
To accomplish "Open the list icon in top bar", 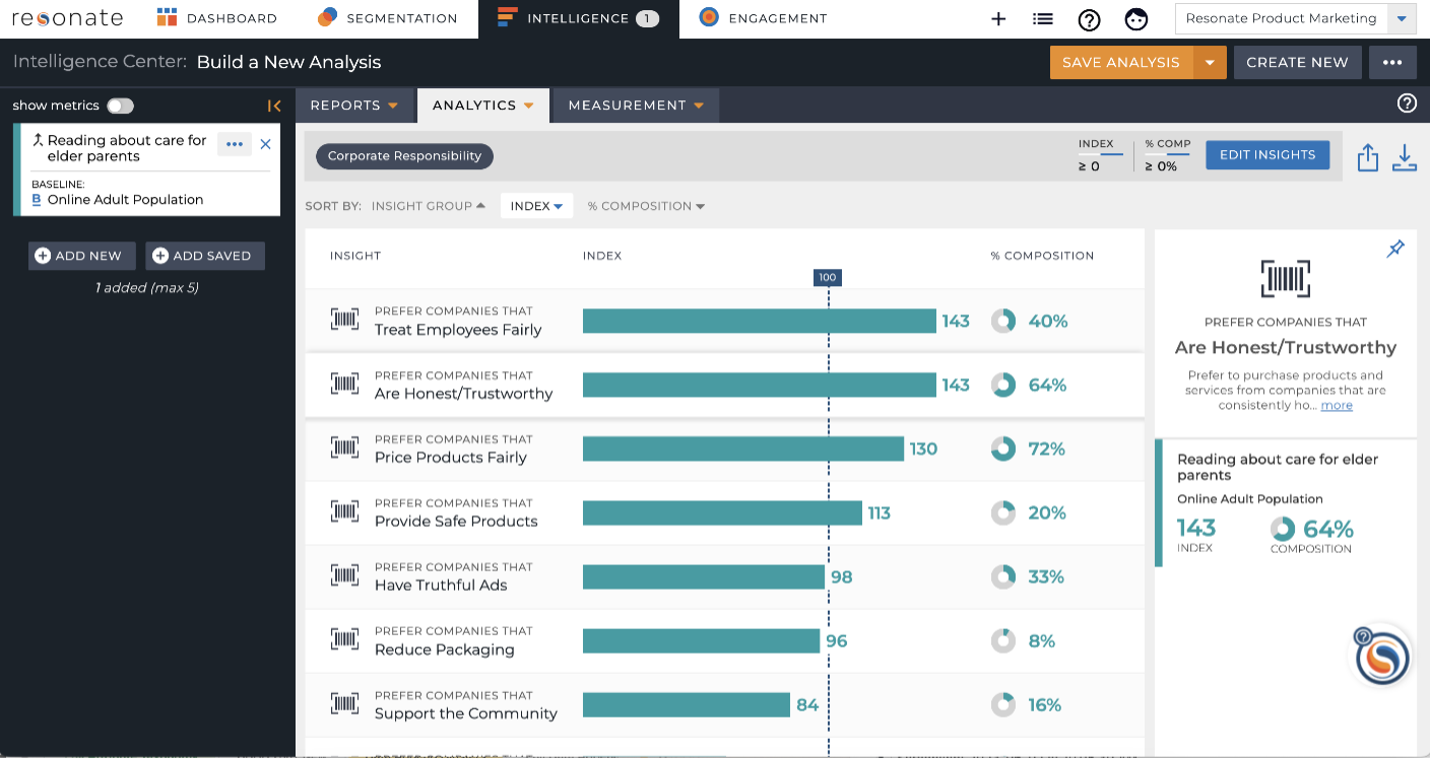I will click(x=1043, y=19).
